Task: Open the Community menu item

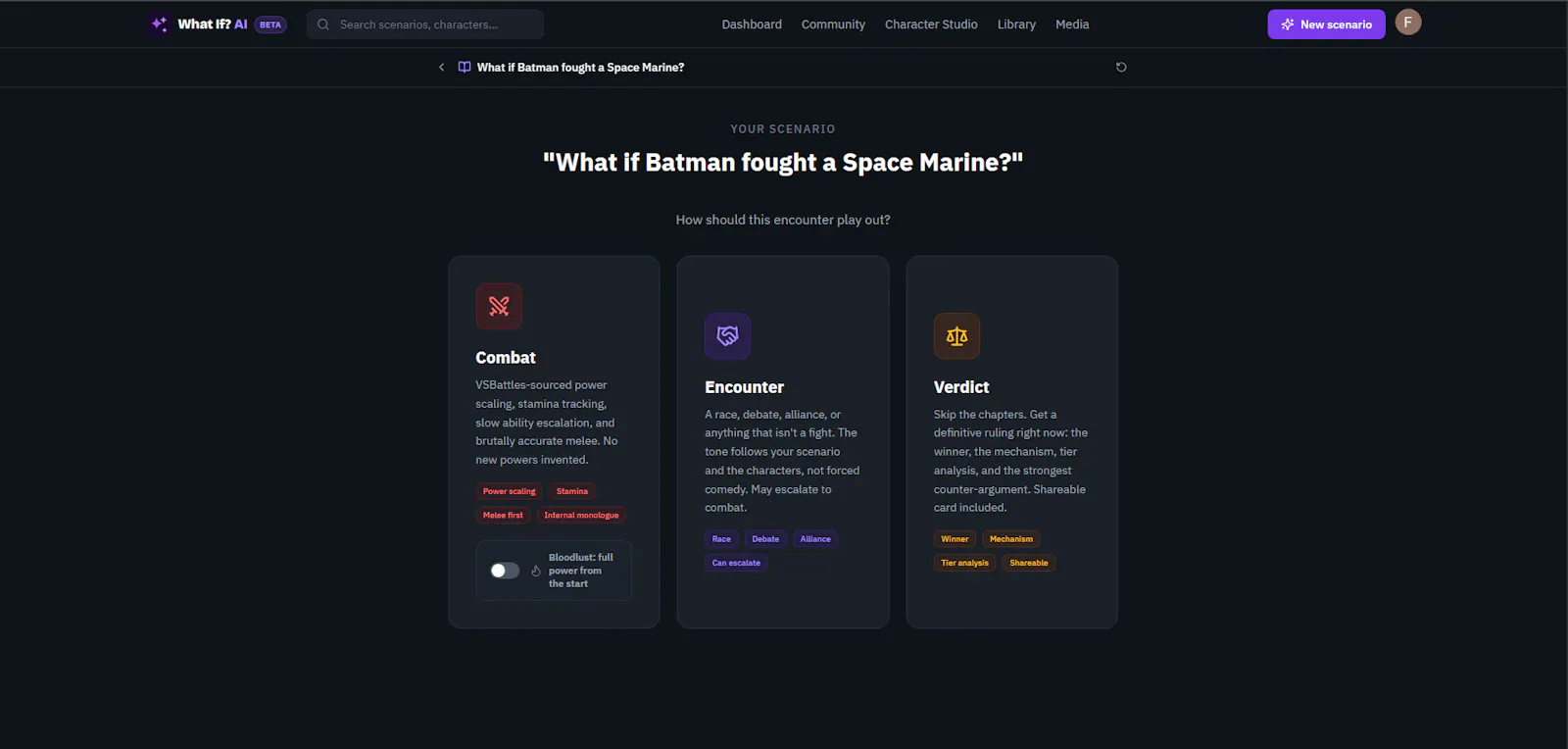Action: (833, 25)
